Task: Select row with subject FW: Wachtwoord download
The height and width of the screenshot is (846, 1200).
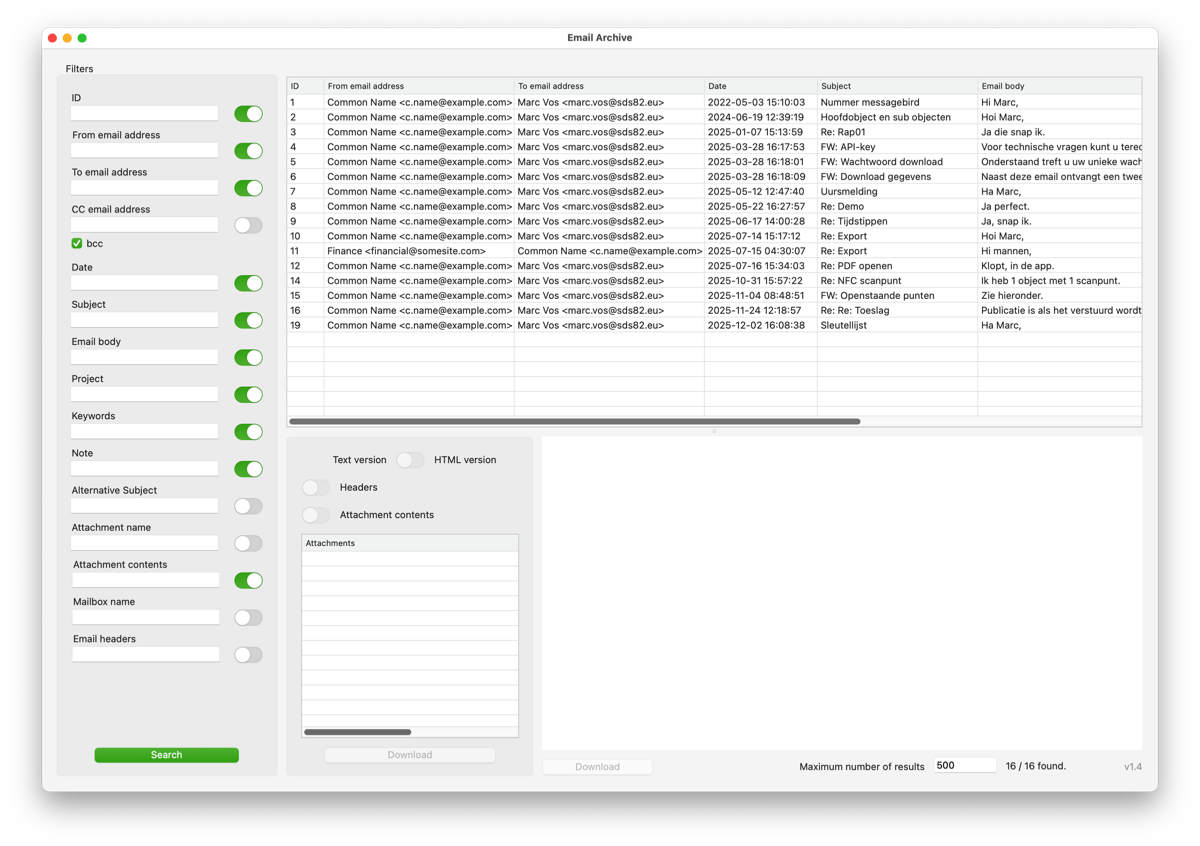Action: 714,162
